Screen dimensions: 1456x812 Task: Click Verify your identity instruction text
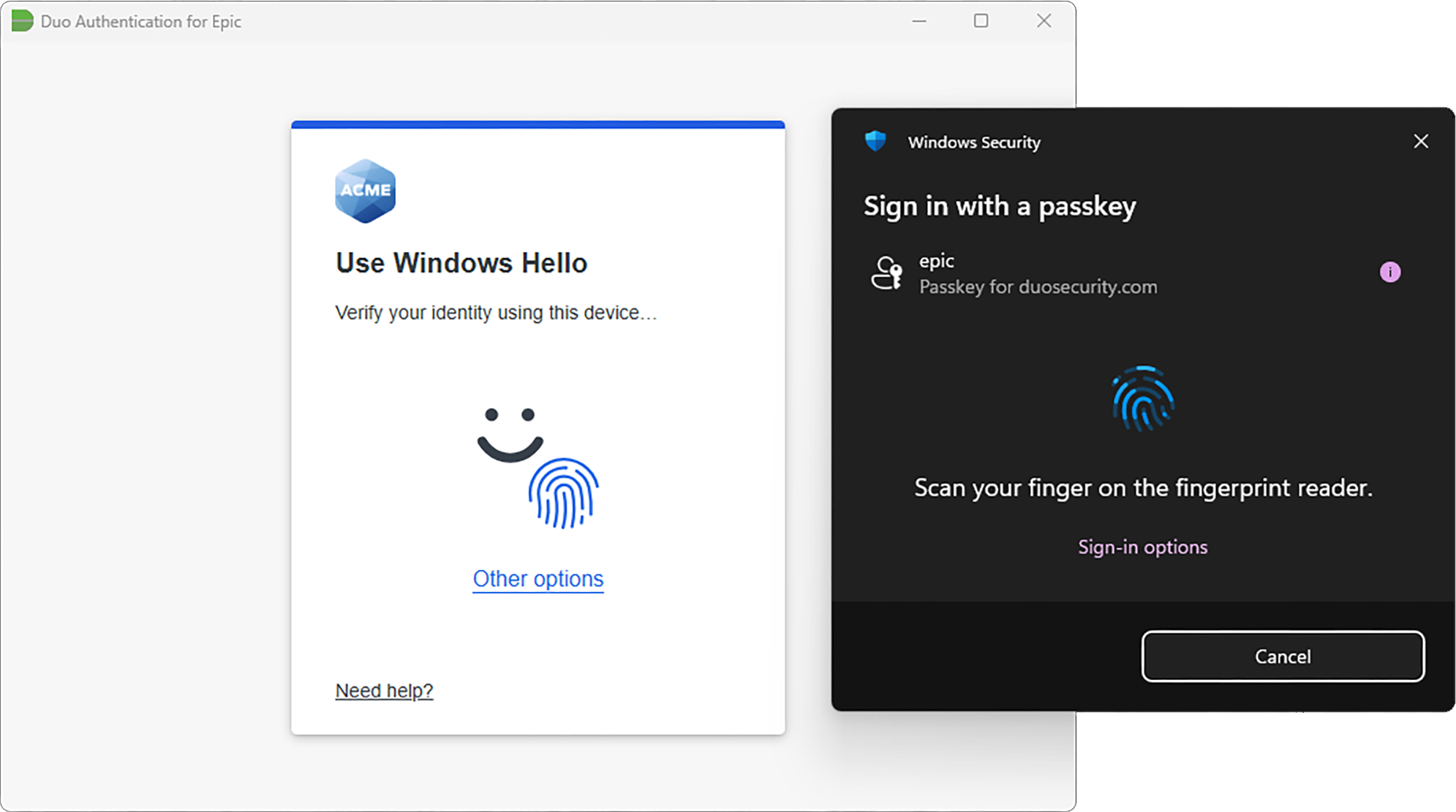pyautogui.click(x=495, y=312)
